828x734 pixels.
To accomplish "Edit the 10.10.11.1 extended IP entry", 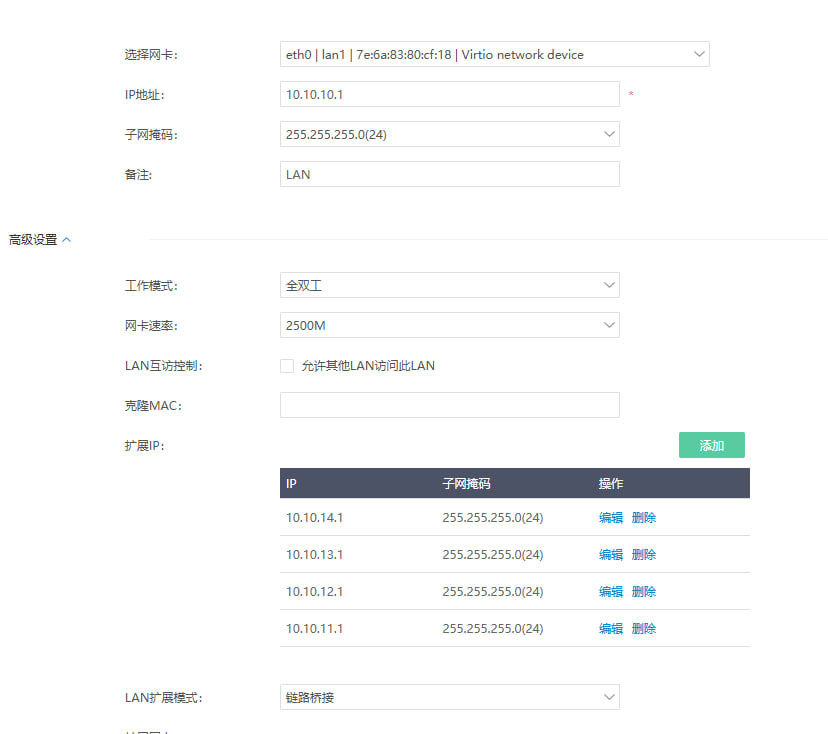I will coord(610,629).
